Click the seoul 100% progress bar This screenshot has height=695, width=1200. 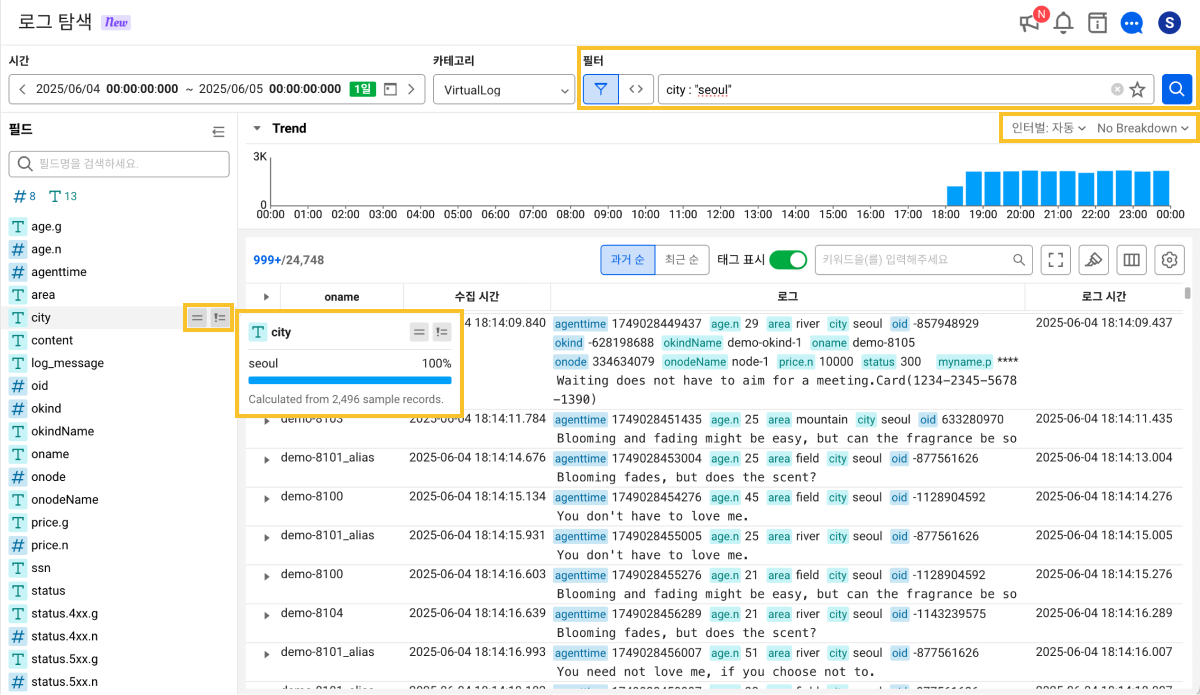350,380
